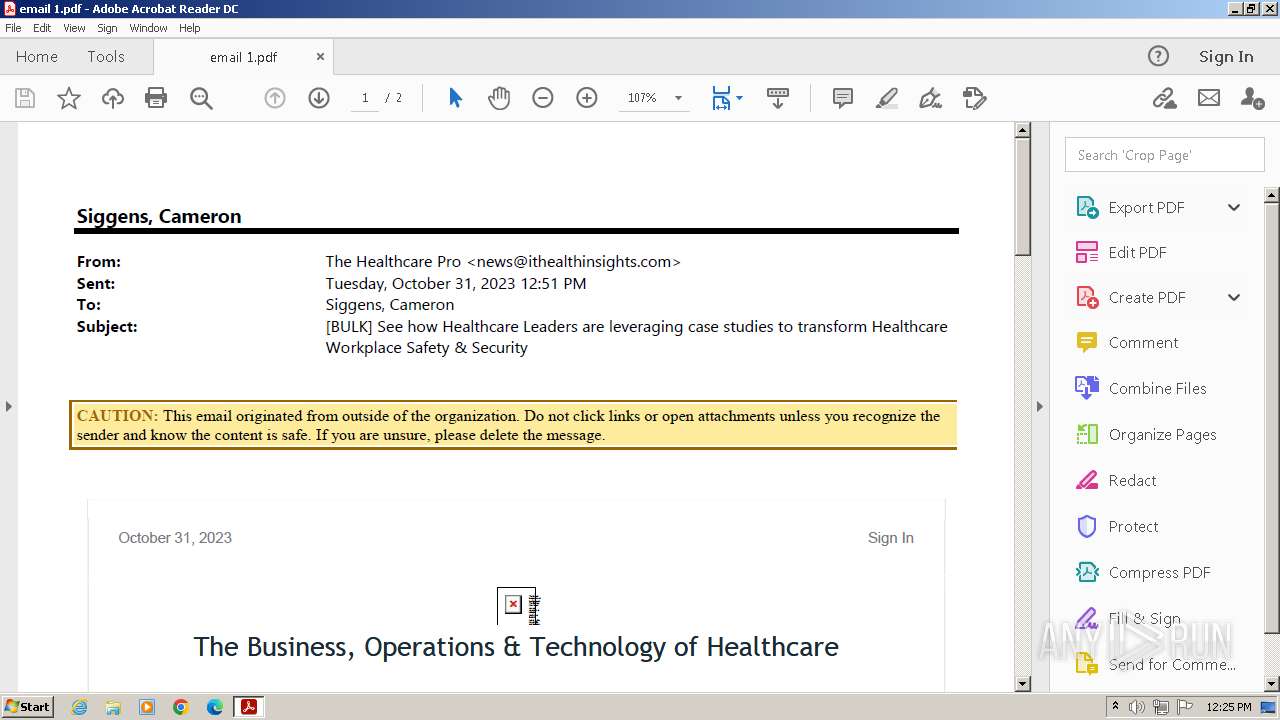Activate the Hand pan tool
Screen dimensions: 1280x720
click(499, 98)
